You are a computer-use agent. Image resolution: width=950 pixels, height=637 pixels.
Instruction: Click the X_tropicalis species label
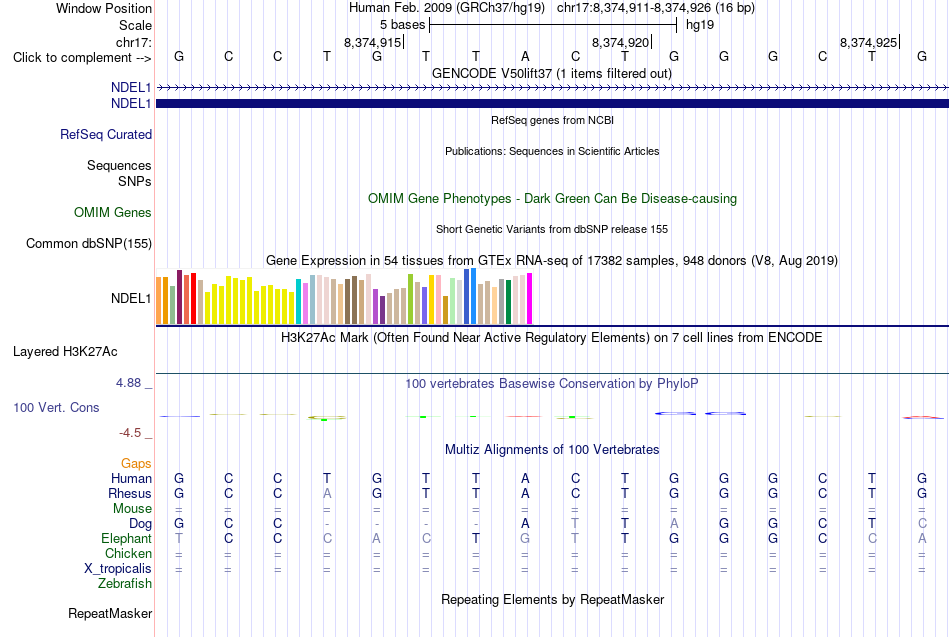point(118,569)
